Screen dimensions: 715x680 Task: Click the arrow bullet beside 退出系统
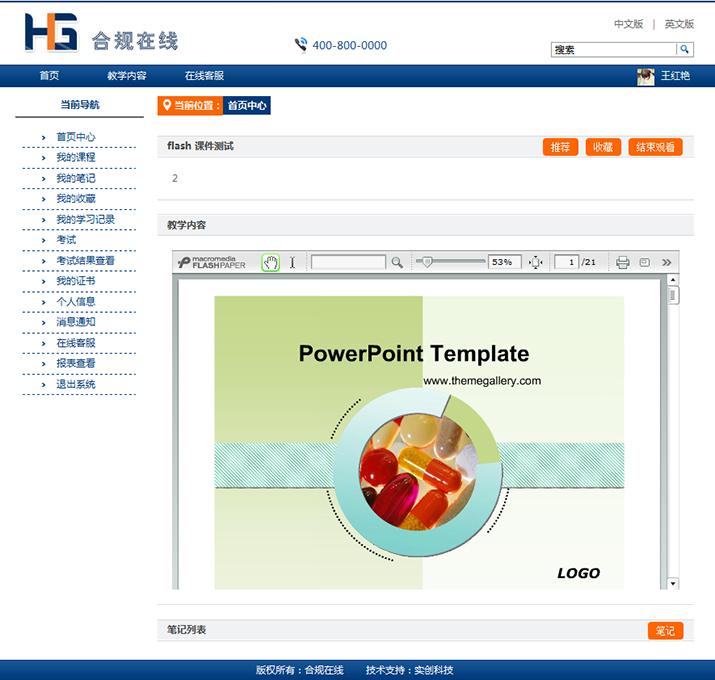pos(43,385)
